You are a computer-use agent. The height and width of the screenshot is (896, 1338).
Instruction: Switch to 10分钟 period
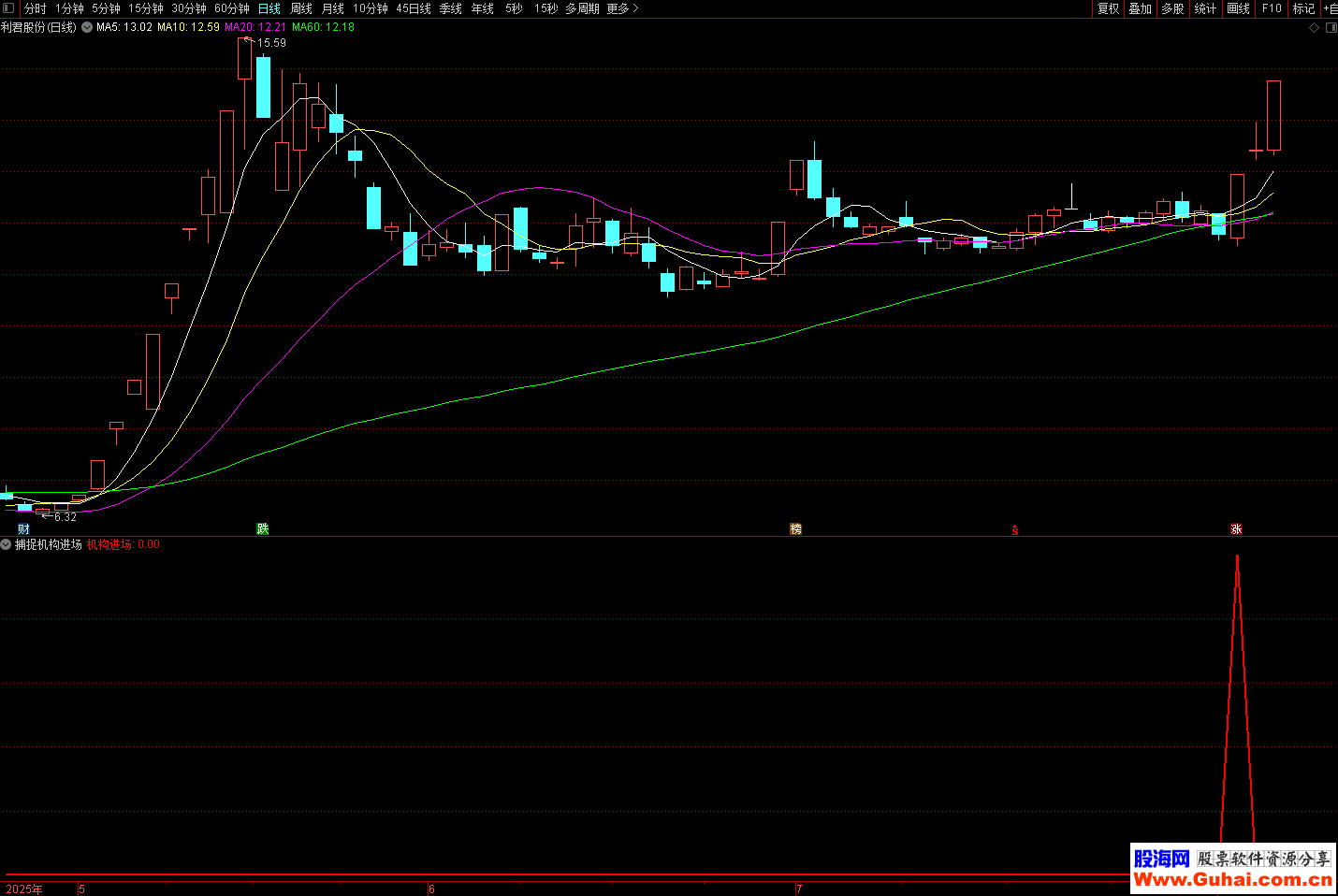[371, 8]
